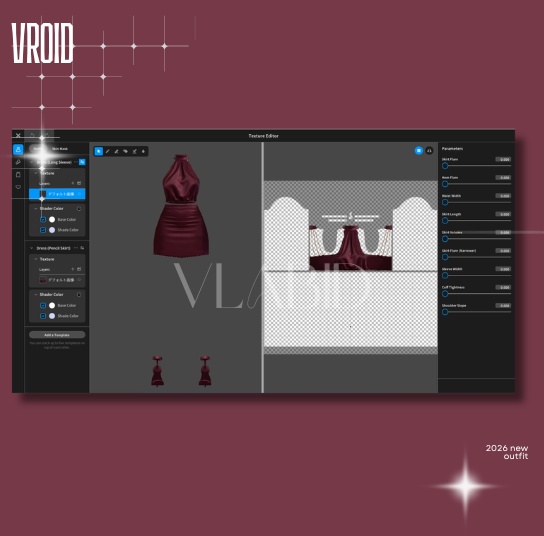Click the Waist Width value field

point(503,196)
